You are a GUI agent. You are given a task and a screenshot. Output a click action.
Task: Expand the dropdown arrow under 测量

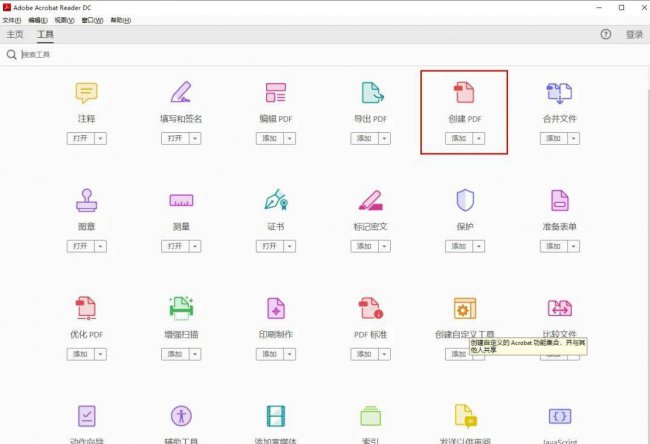click(195, 246)
